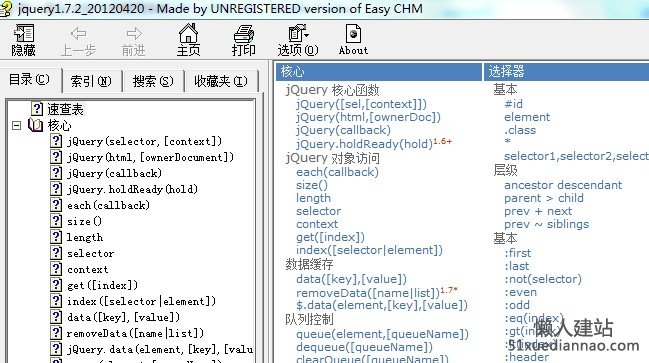Image resolution: width=649 pixels, height=363 pixels.
Task: Open dequeue([queueName]) link
Action: 364,347
